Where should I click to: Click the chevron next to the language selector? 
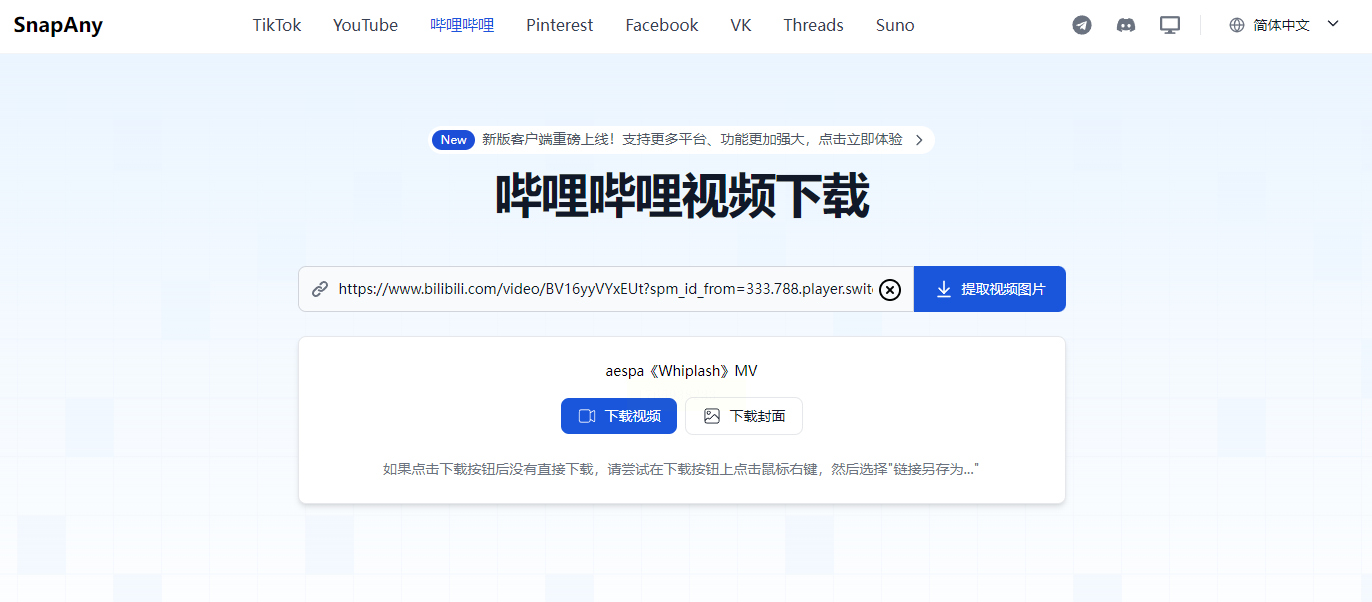coord(1333,24)
